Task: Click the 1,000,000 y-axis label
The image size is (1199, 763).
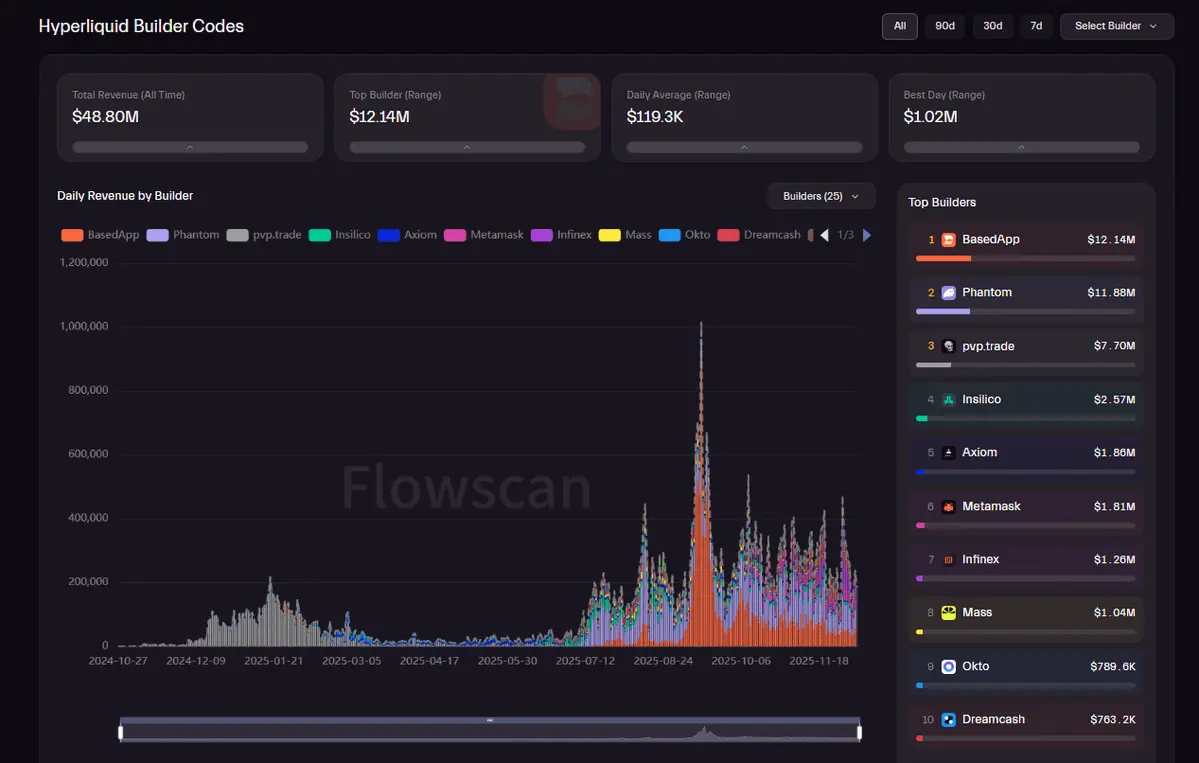Action: [84, 326]
